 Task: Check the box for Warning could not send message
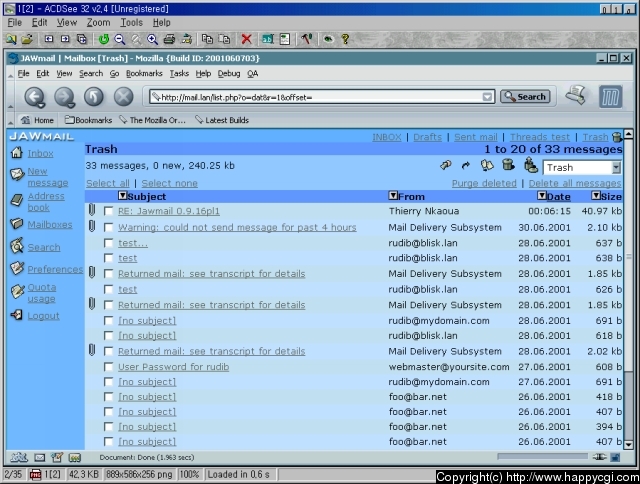(108, 227)
